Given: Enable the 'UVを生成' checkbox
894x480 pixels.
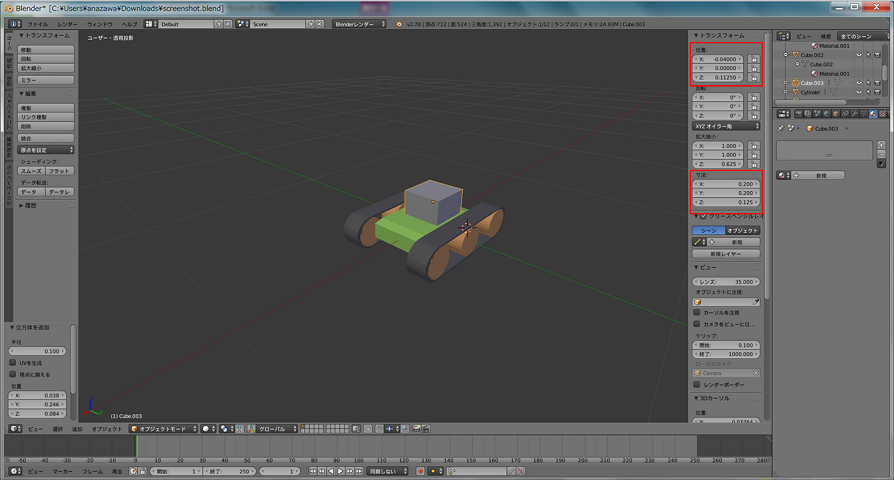Looking at the screenshot, I should tap(12, 363).
